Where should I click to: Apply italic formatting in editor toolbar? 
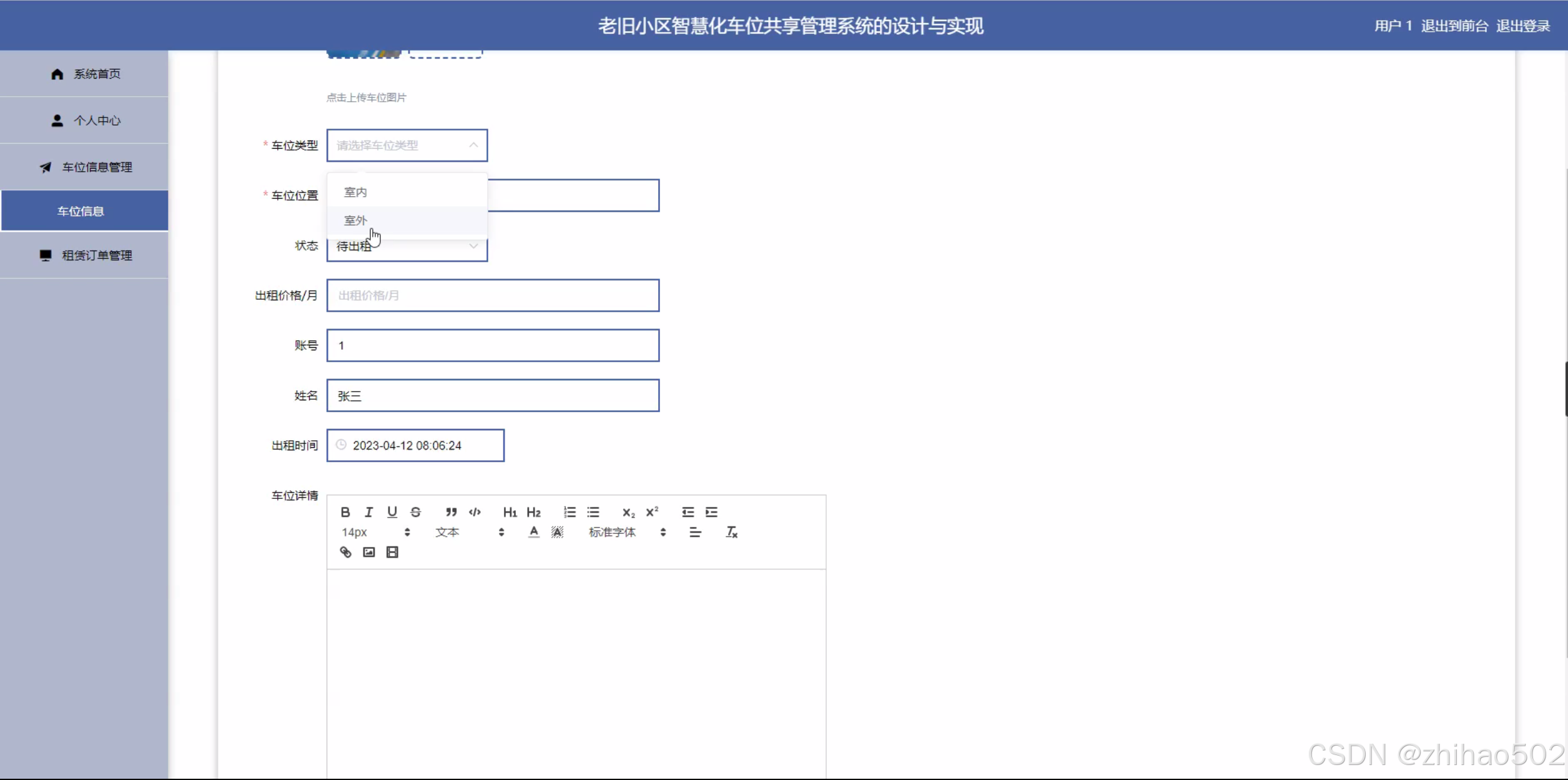coord(368,512)
